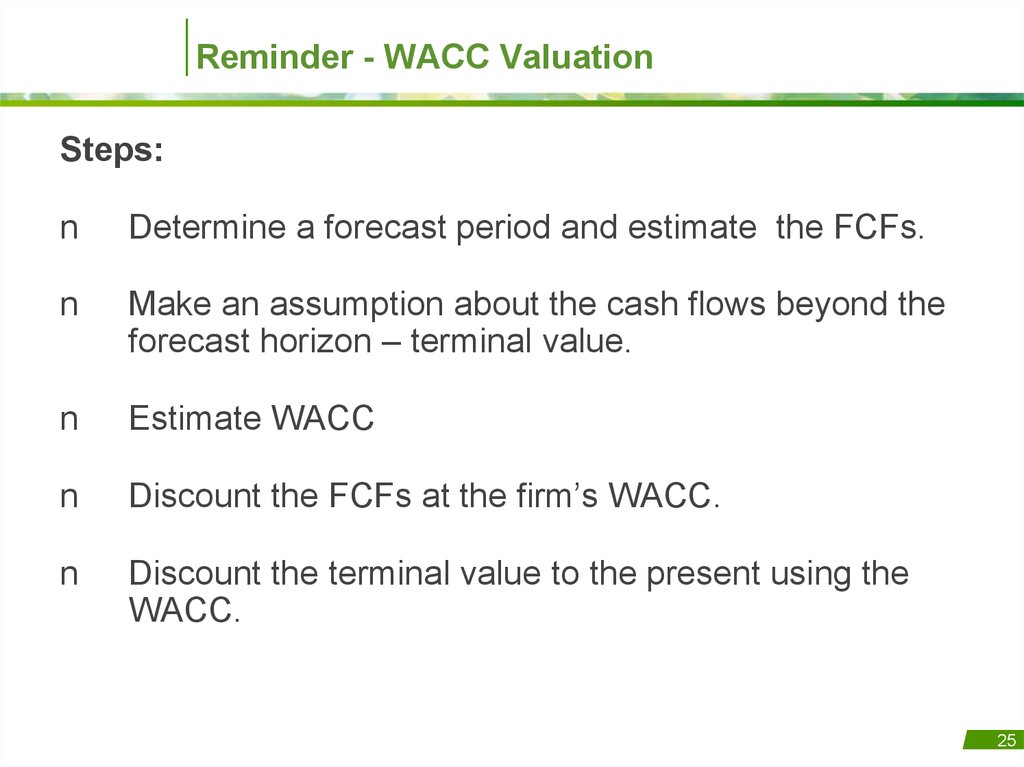The width and height of the screenshot is (1024, 767).
Task: Click the slide title 'Reminder - WACC Valuation'
Action: (424, 56)
